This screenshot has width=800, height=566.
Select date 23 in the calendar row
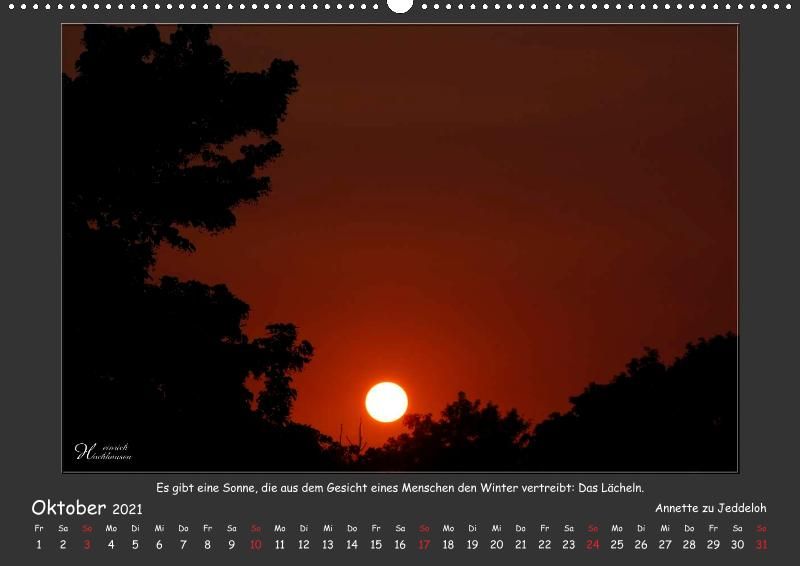point(569,545)
